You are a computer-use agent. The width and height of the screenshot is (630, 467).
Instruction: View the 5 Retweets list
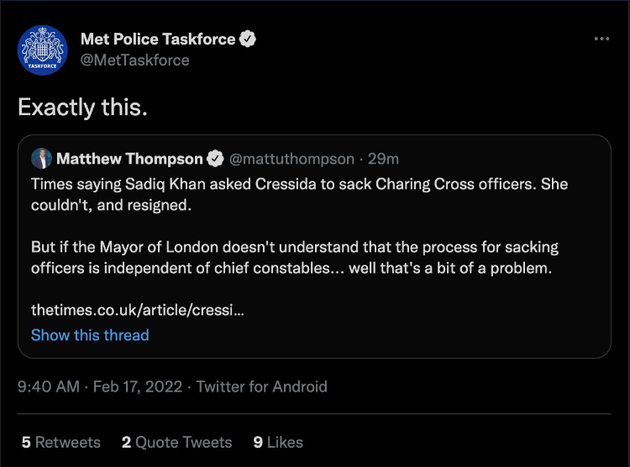pyautogui.click(x=61, y=442)
